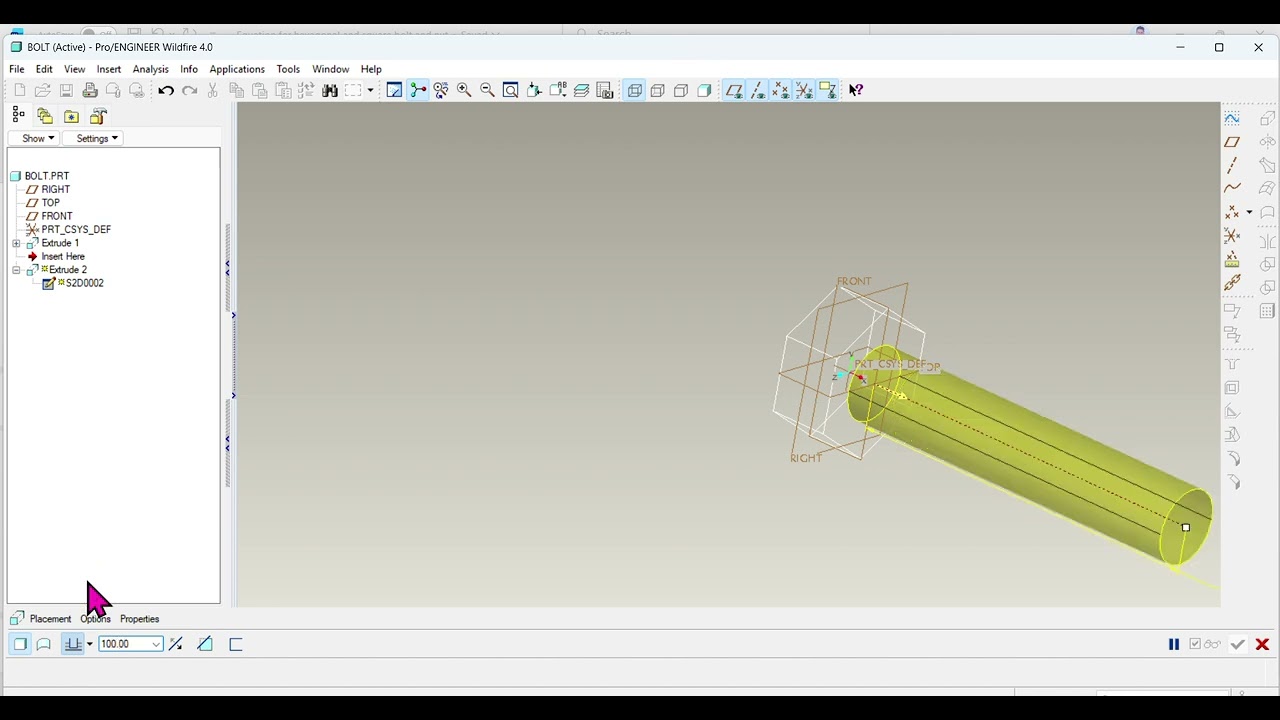The width and height of the screenshot is (1280, 720).
Task: Open the View menu
Action: click(x=75, y=69)
